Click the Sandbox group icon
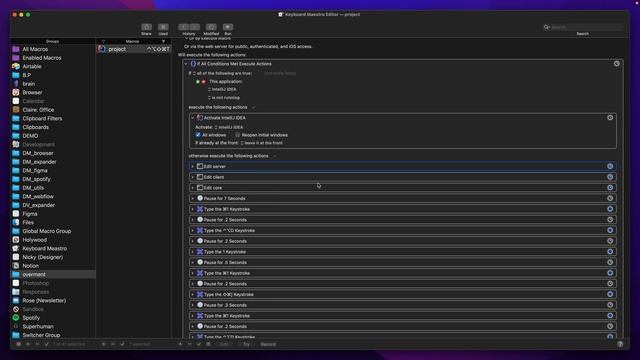 tap(16, 309)
